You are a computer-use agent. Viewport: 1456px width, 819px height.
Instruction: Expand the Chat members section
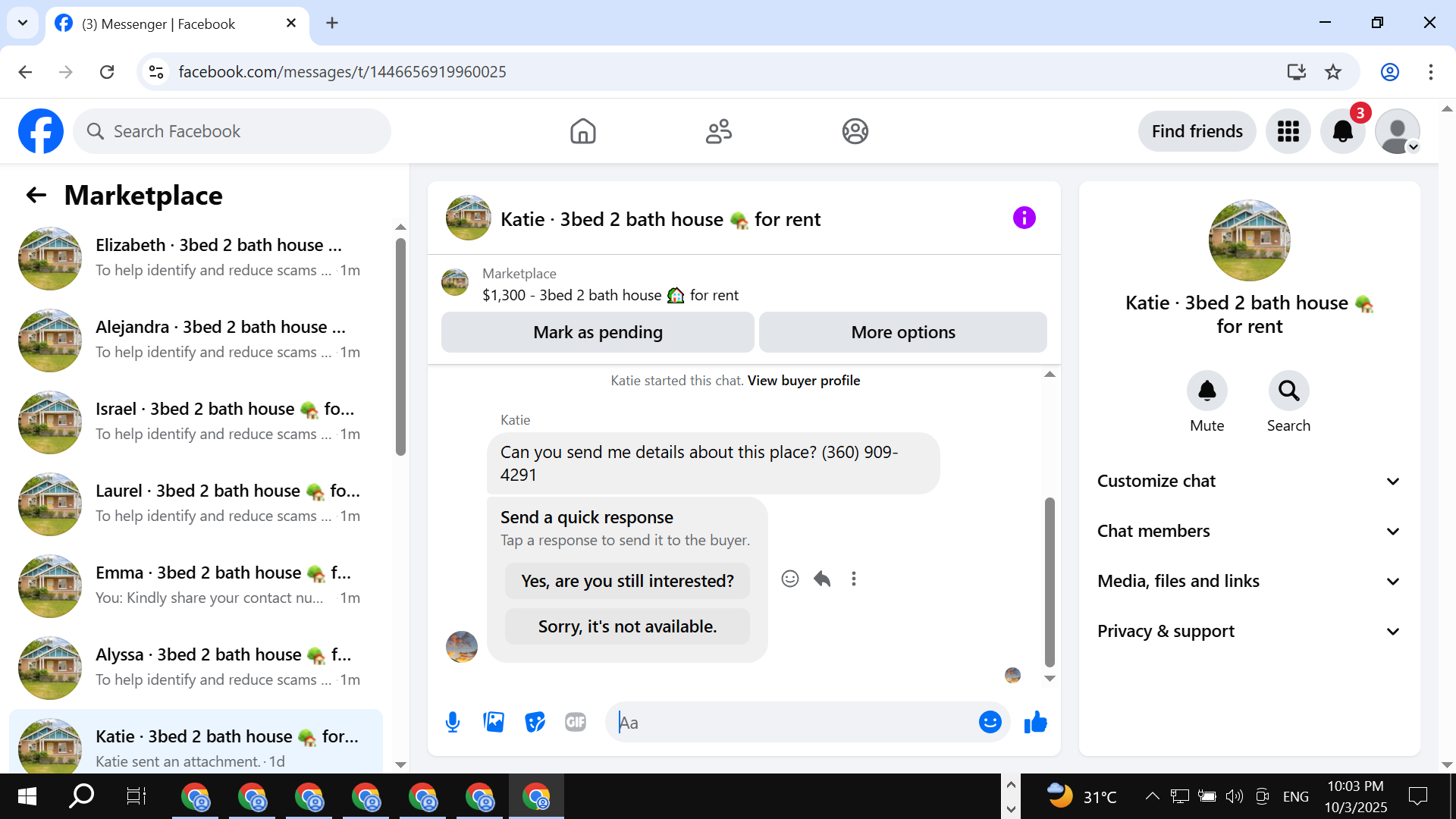[1250, 532]
